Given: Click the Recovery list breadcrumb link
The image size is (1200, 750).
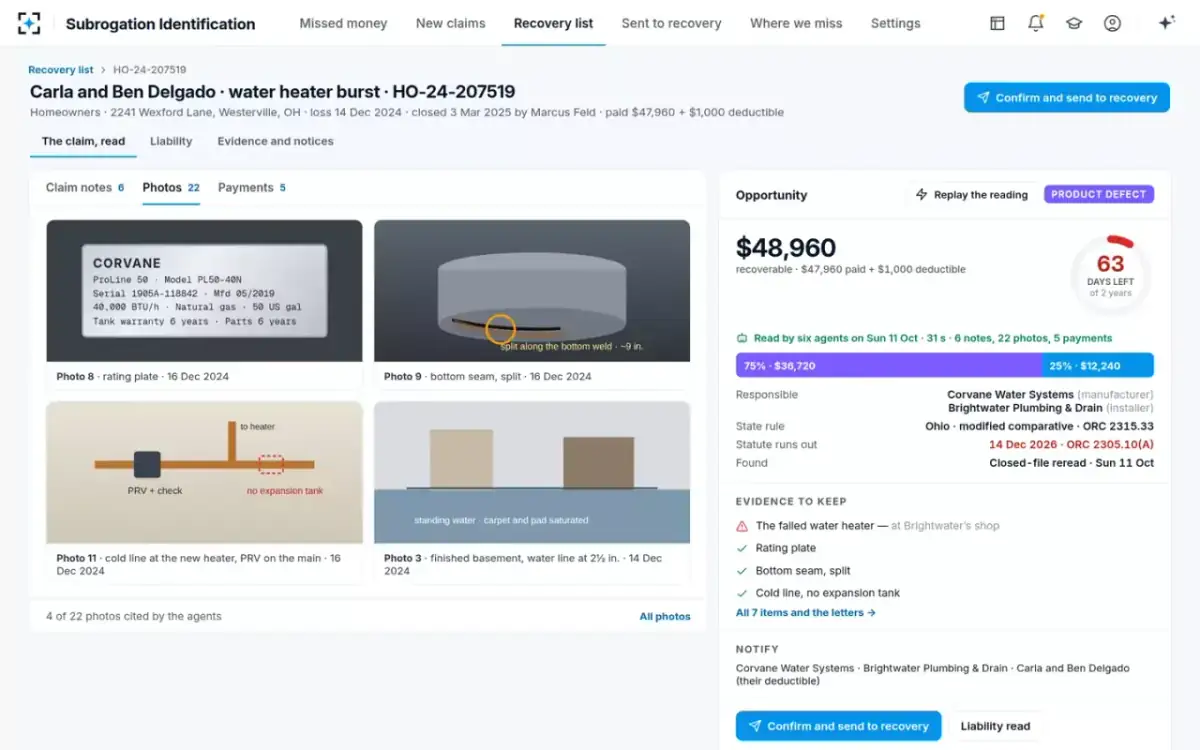Looking at the screenshot, I should 61,70.
